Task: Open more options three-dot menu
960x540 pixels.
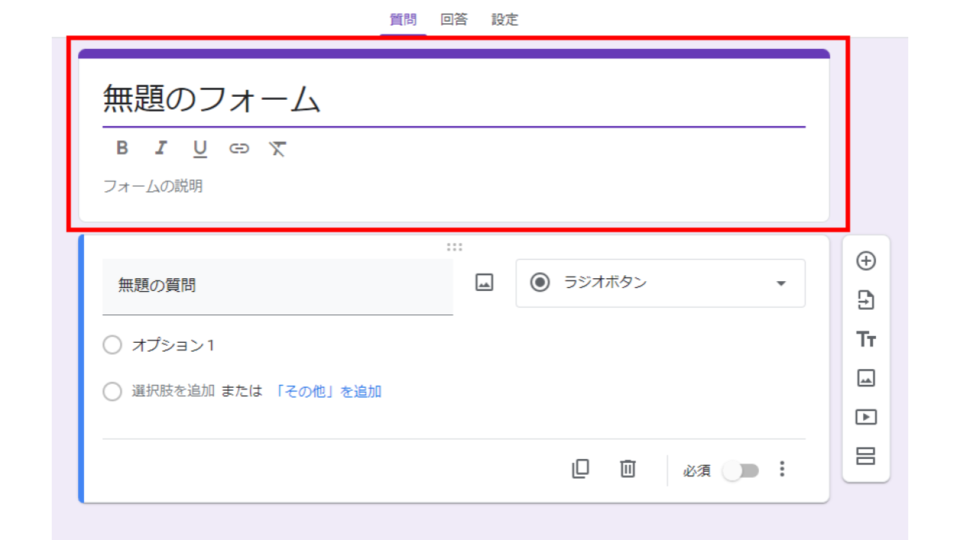Action: click(x=782, y=469)
